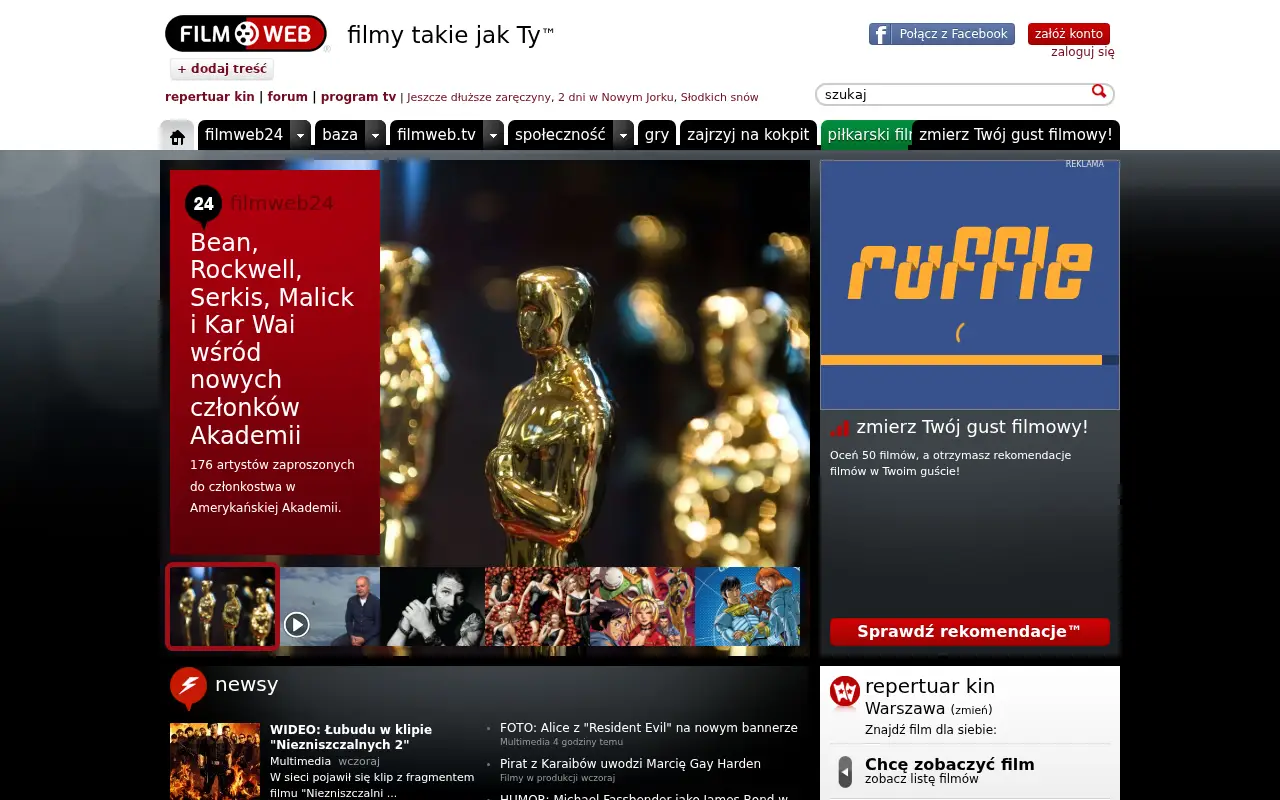Open 2 dni w Nowym Jorku link

pyautogui.click(x=616, y=98)
